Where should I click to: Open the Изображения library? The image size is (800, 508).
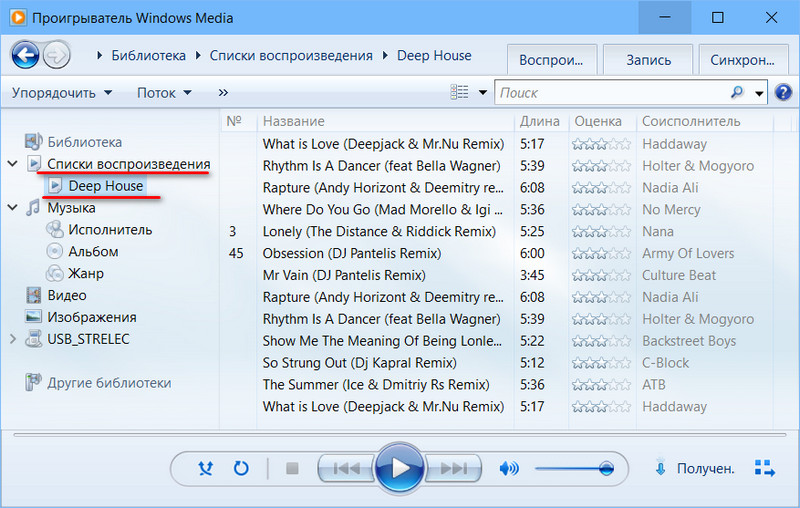pyautogui.click(x=92, y=317)
